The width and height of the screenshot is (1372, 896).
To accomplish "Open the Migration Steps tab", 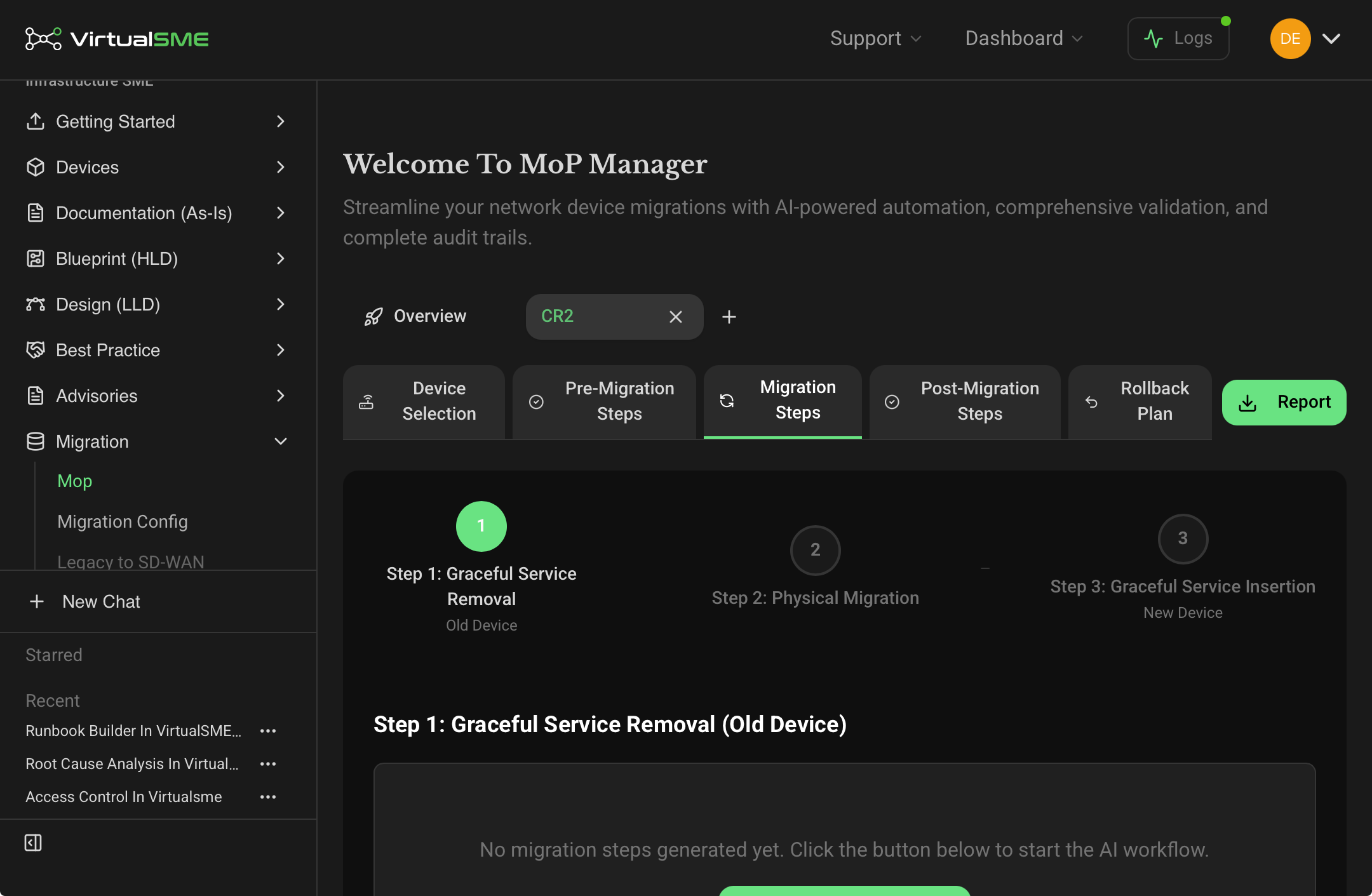I will tap(783, 401).
